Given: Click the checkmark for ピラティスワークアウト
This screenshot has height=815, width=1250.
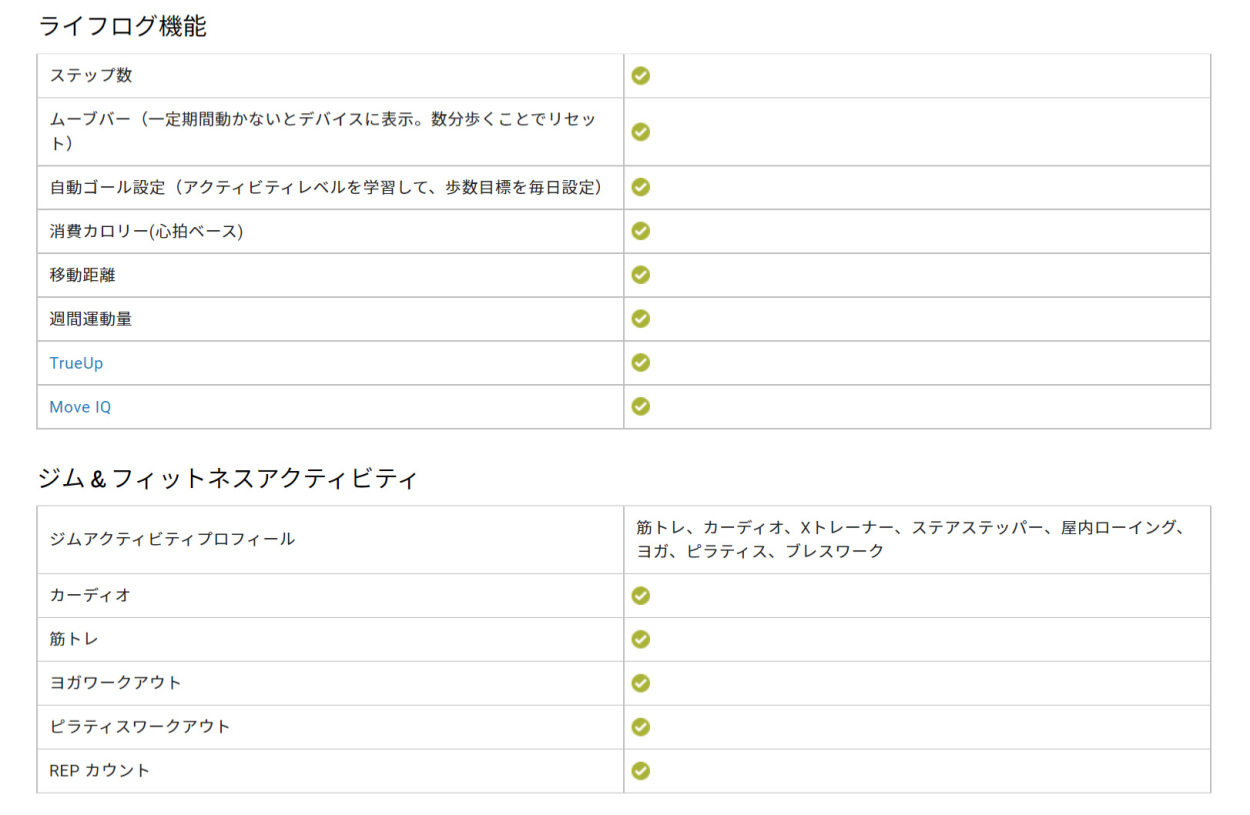Looking at the screenshot, I should click(x=641, y=728).
